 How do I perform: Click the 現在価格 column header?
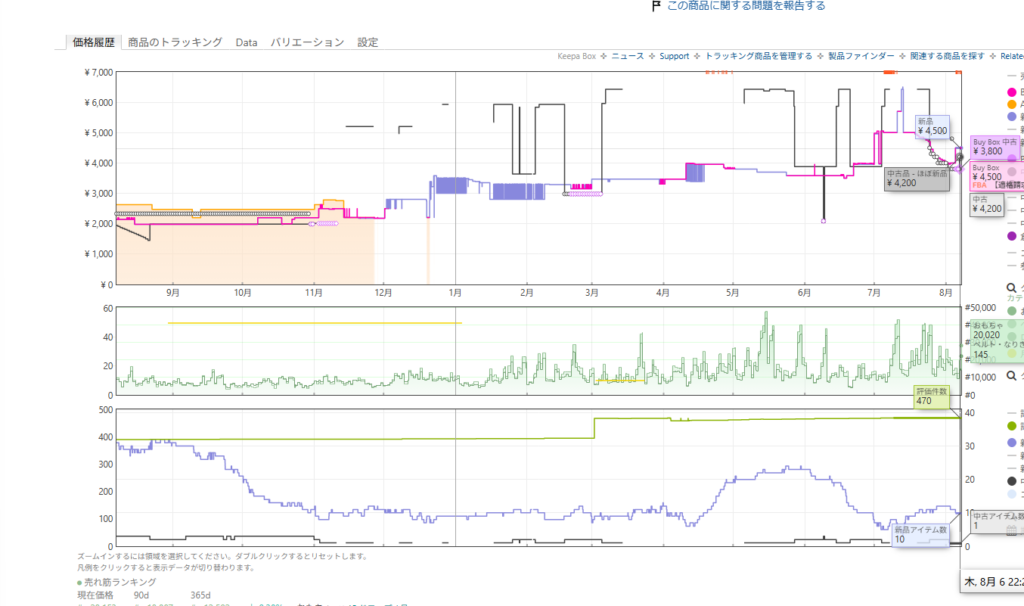95,596
